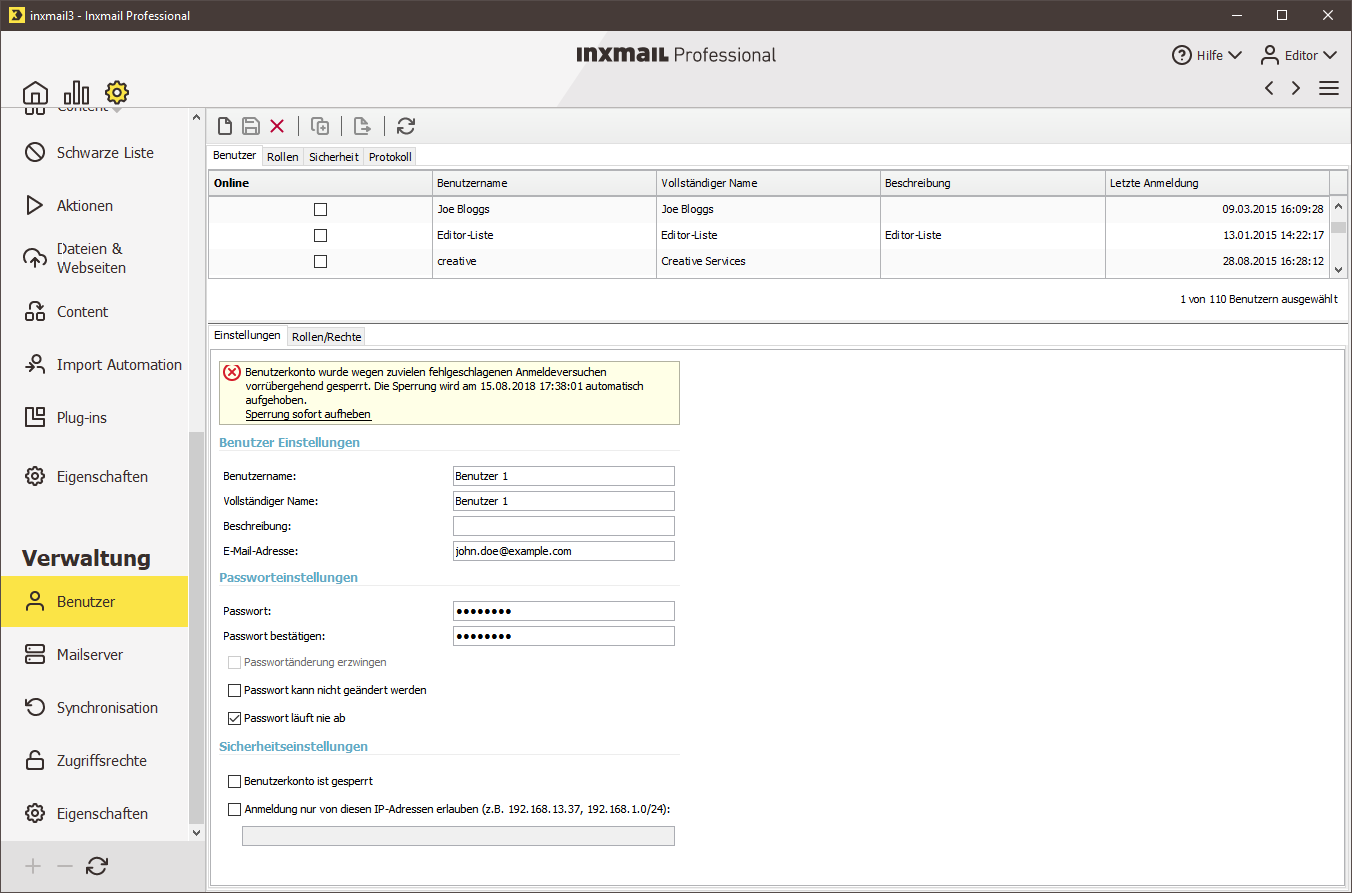This screenshot has height=893, width=1352.
Task: Click the sidebar refresh icon at bottom
Action: point(97,867)
